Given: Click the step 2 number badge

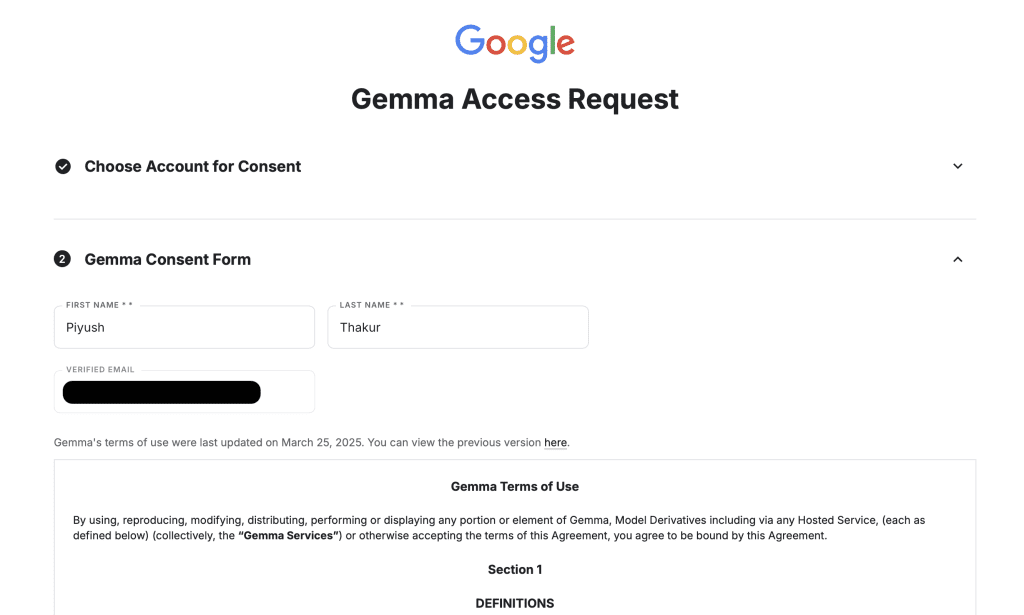Looking at the screenshot, I should click(62, 259).
